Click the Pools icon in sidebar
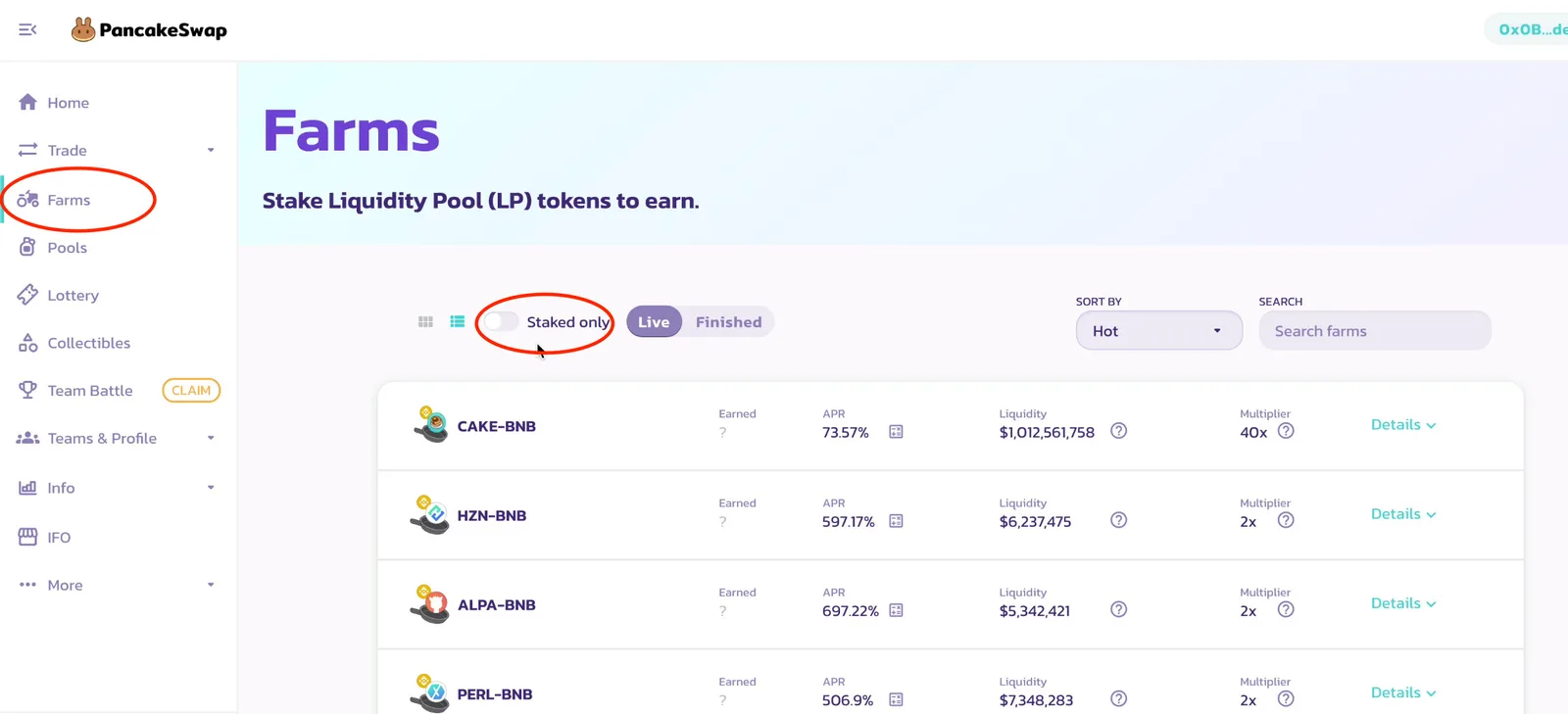Viewport: 1568px width, 714px height. 27,247
